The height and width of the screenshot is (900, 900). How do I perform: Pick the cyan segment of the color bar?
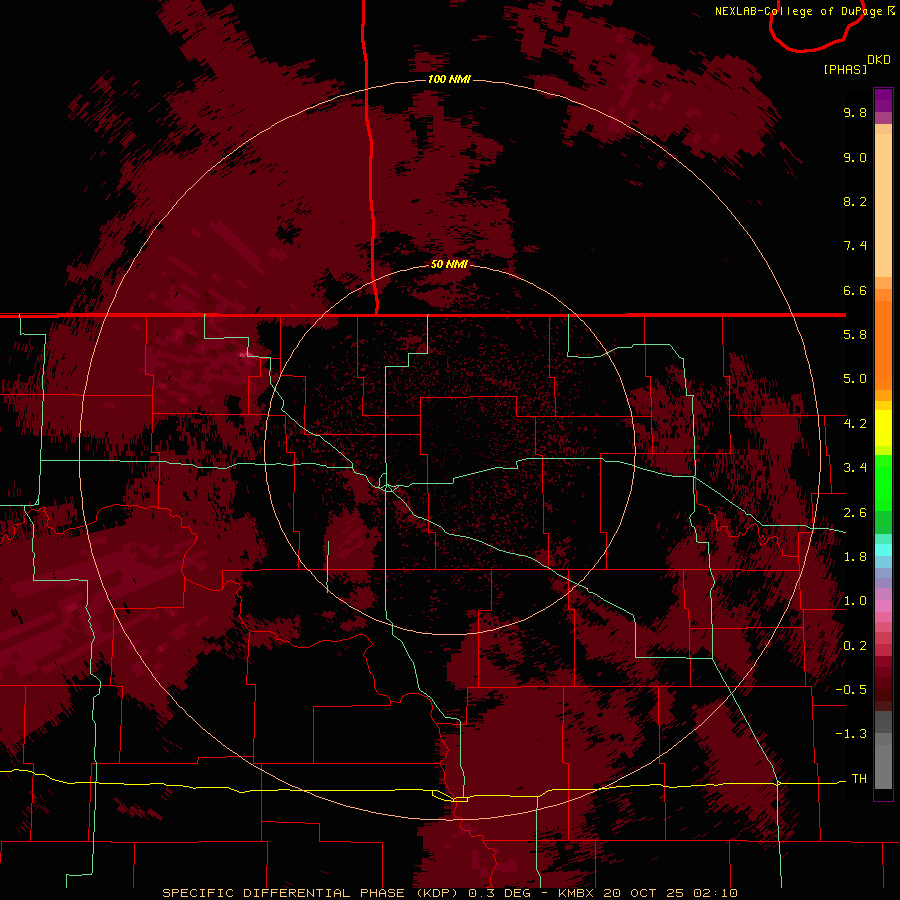(x=883, y=550)
